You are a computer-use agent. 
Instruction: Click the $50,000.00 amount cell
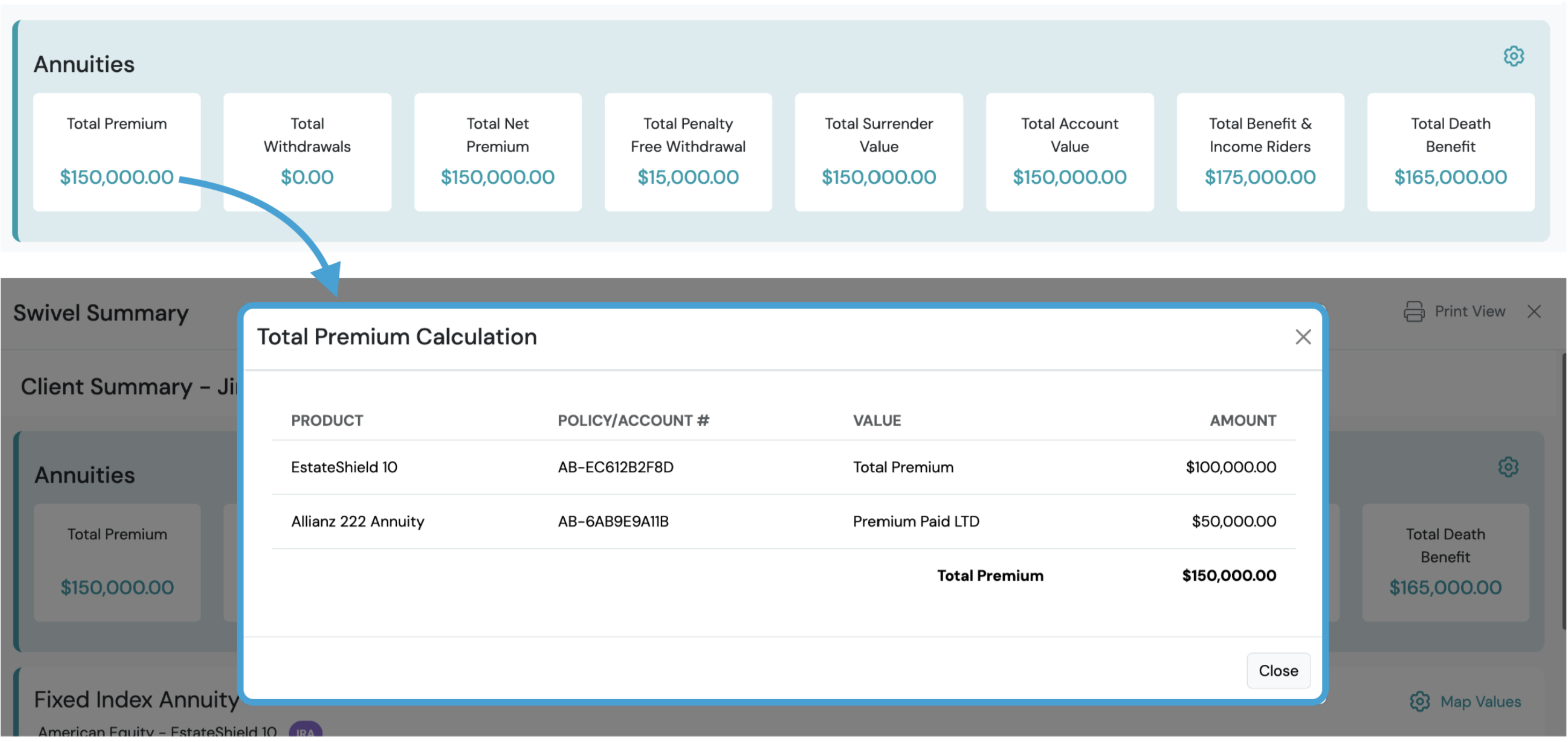[x=1233, y=521]
